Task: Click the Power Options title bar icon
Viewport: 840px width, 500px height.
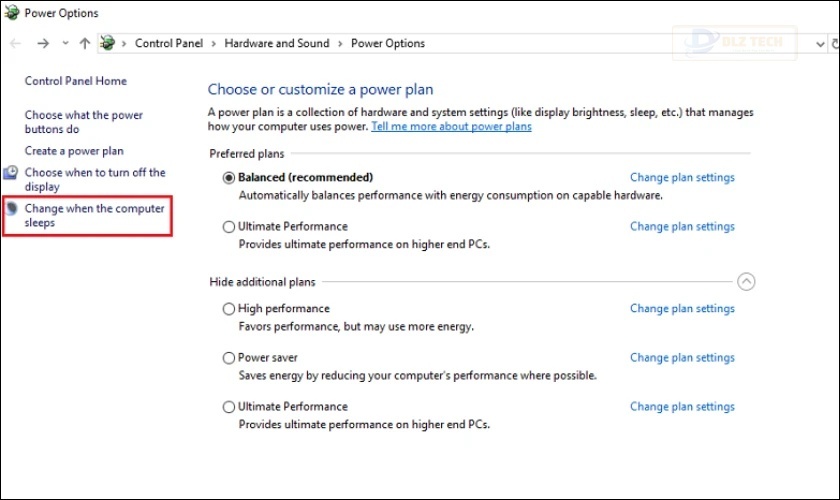Action: click(x=11, y=13)
